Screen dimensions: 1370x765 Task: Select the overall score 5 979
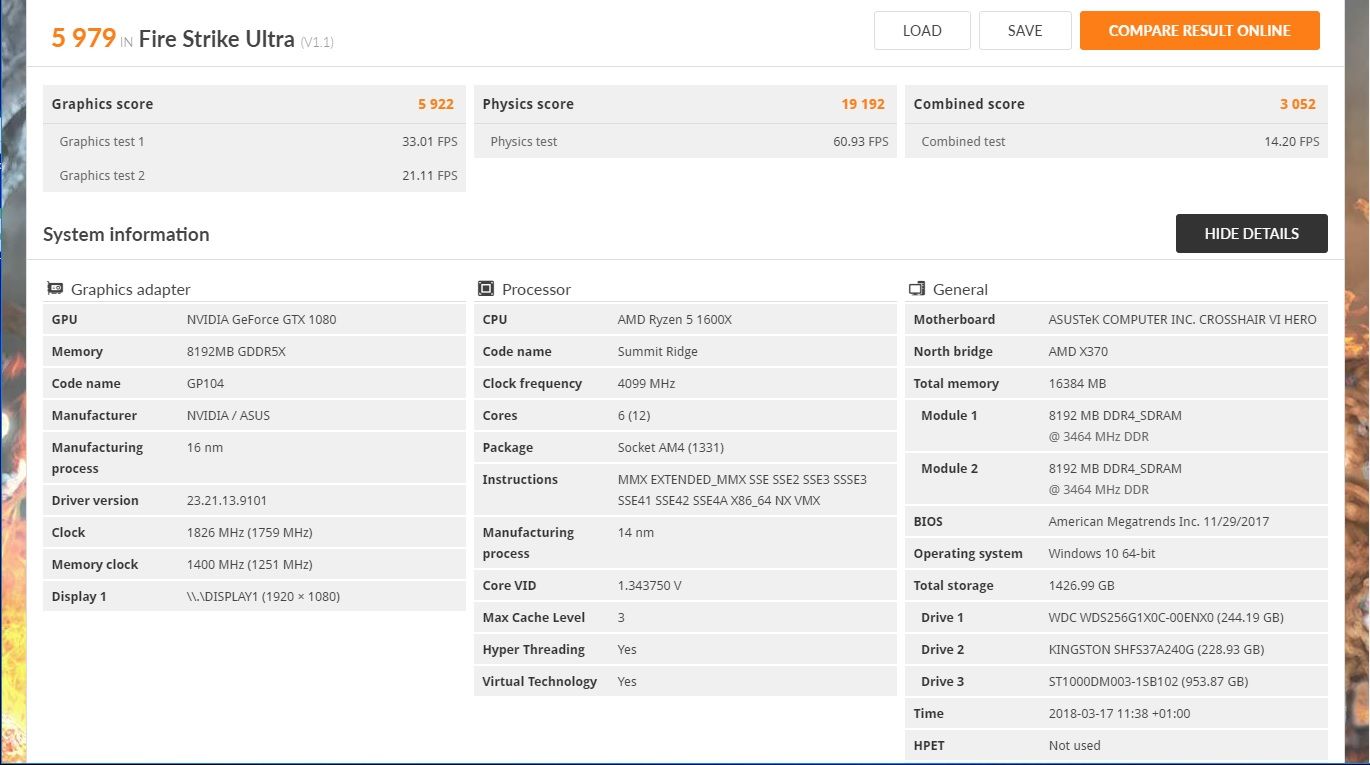[x=84, y=38]
